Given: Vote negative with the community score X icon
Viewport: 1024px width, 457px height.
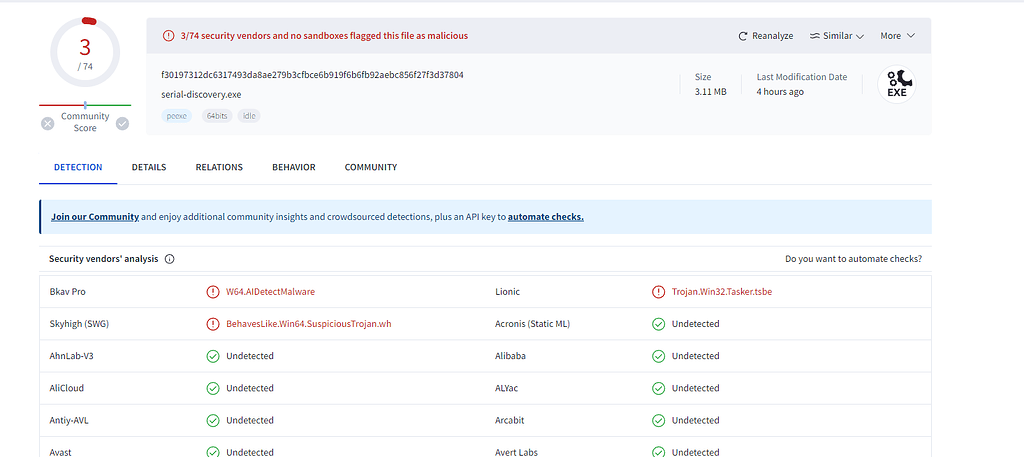Looking at the screenshot, I should click(48, 123).
